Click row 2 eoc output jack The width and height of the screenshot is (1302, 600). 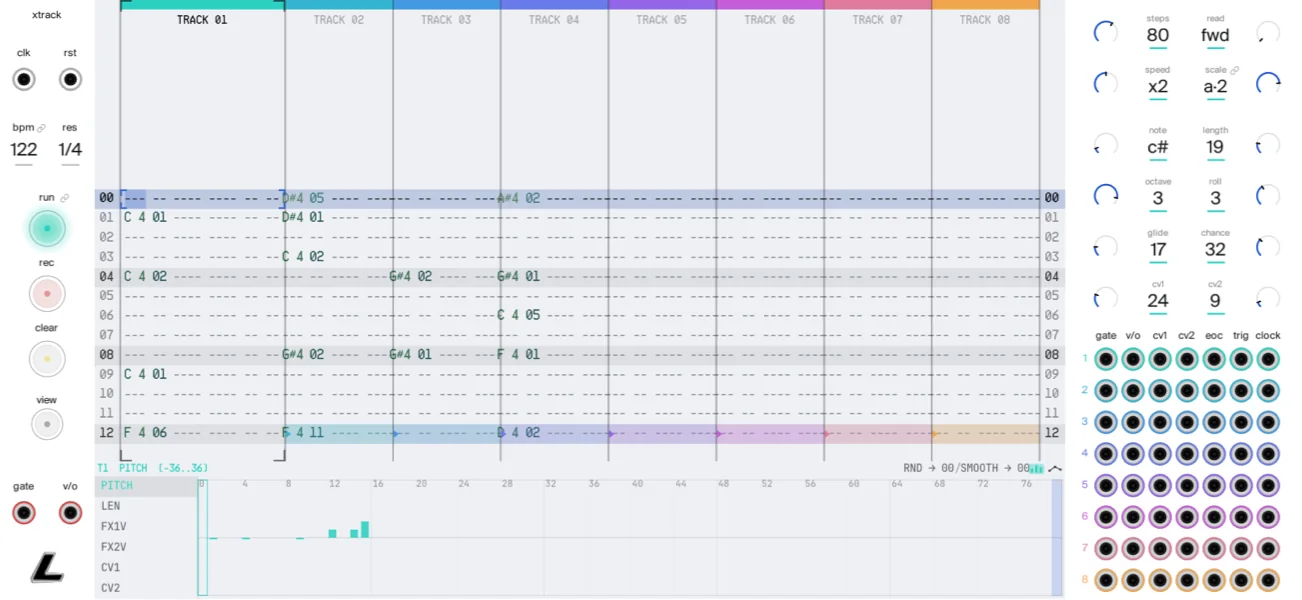[x=1214, y=391]
